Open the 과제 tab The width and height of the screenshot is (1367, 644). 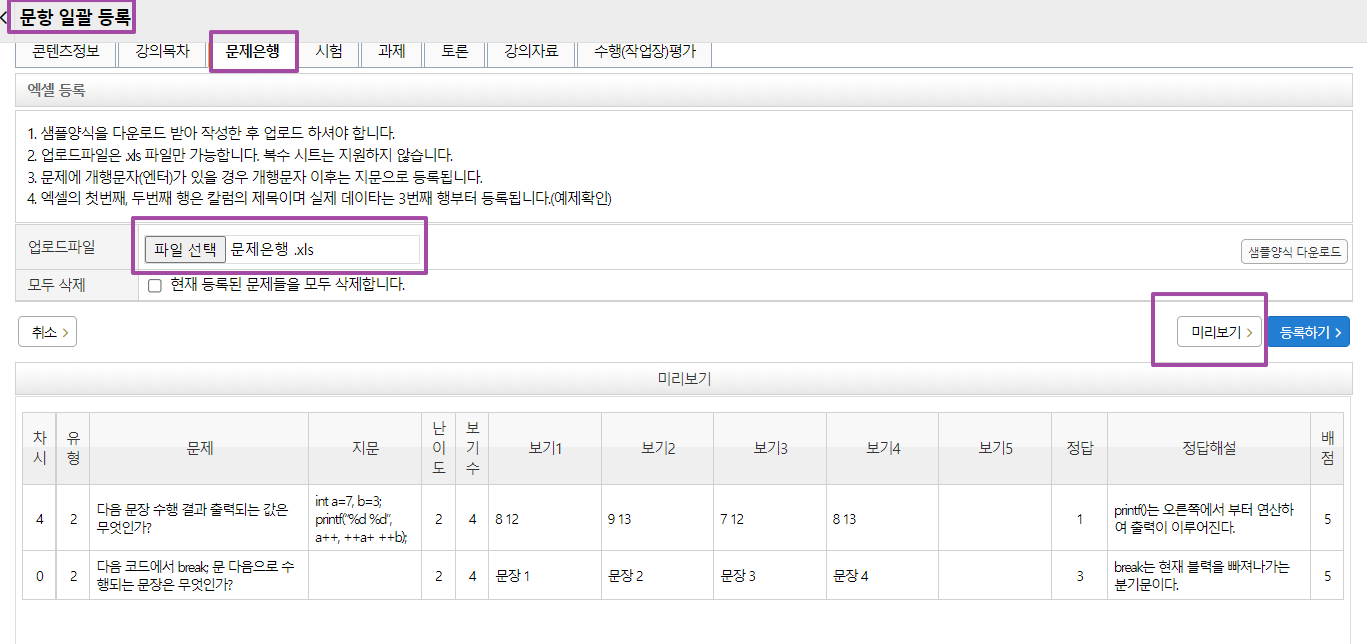pyautogui.click(x=391, y=52)
